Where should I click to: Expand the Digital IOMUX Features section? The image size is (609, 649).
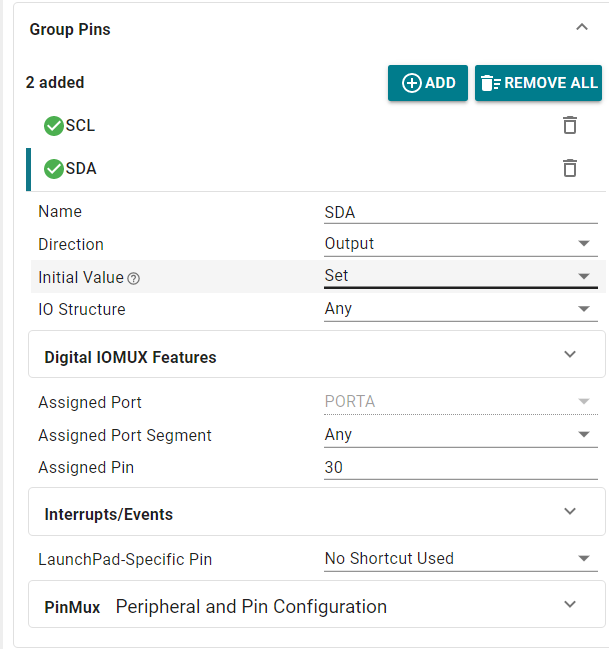317,354
